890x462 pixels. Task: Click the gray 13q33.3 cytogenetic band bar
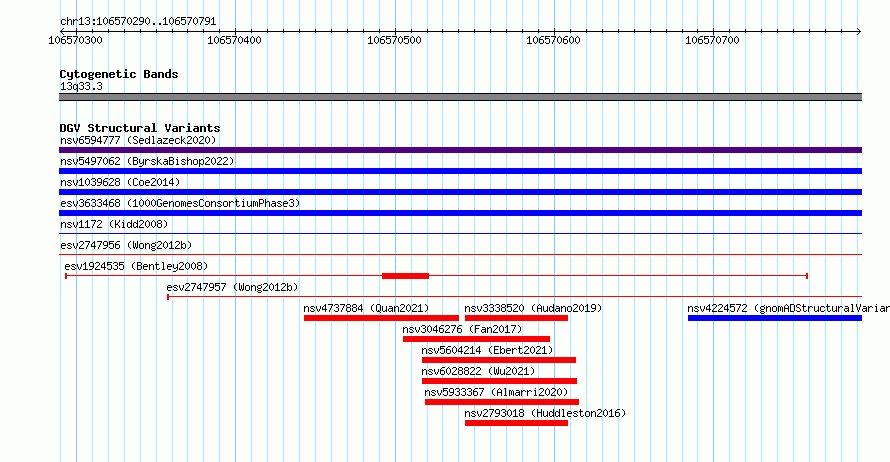[x=460, y=97]
